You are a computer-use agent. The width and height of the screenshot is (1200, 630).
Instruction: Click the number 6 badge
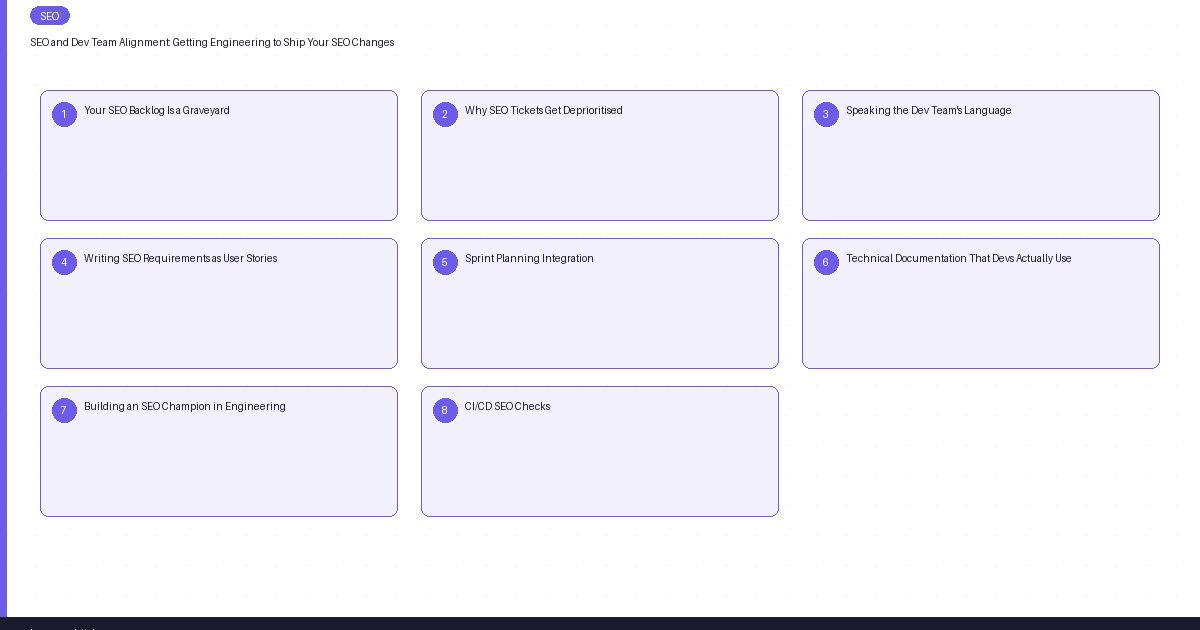pyautogui.click(x=826, y=263)
